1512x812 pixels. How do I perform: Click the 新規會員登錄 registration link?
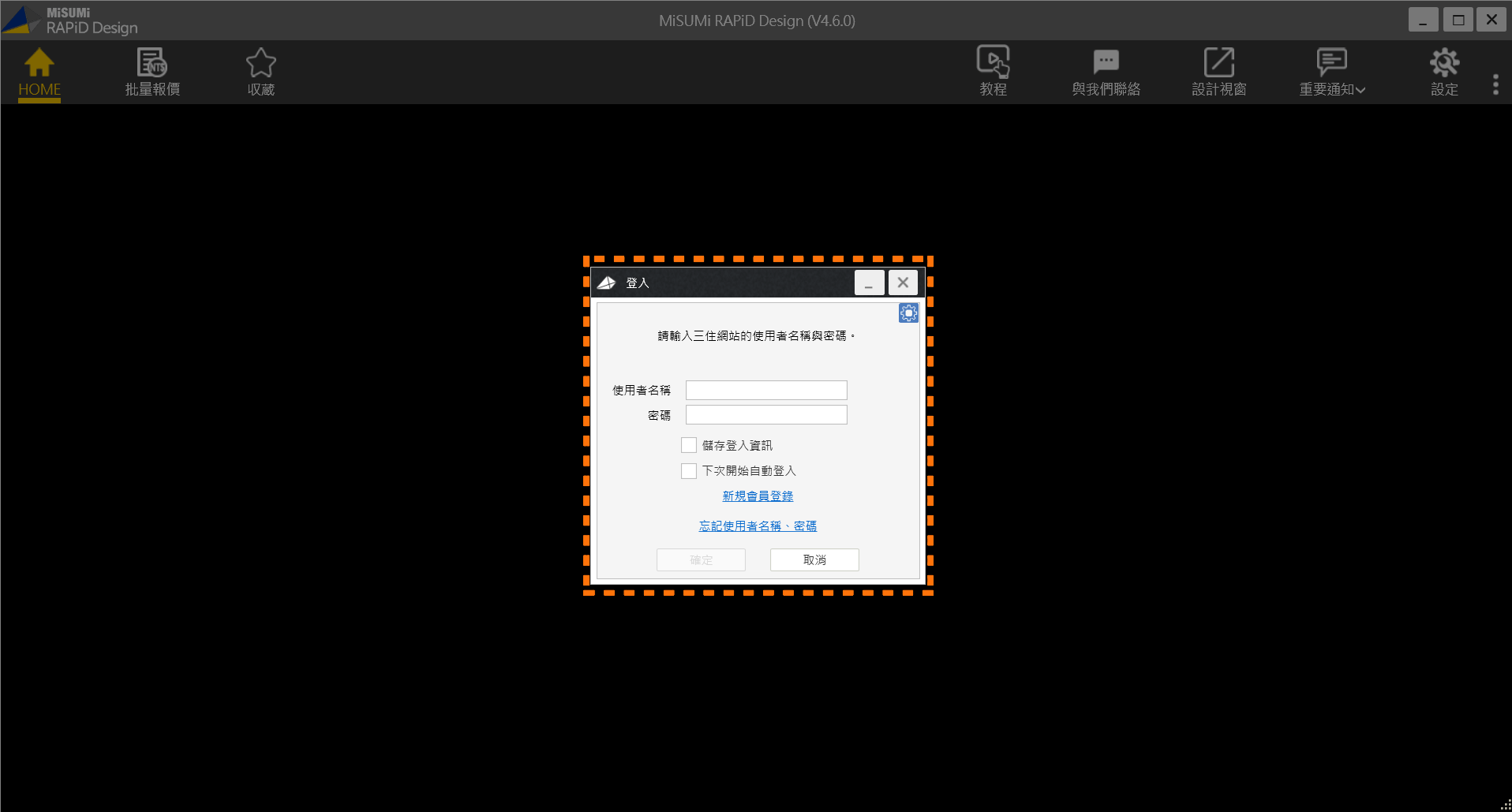(x=758, y=496)
